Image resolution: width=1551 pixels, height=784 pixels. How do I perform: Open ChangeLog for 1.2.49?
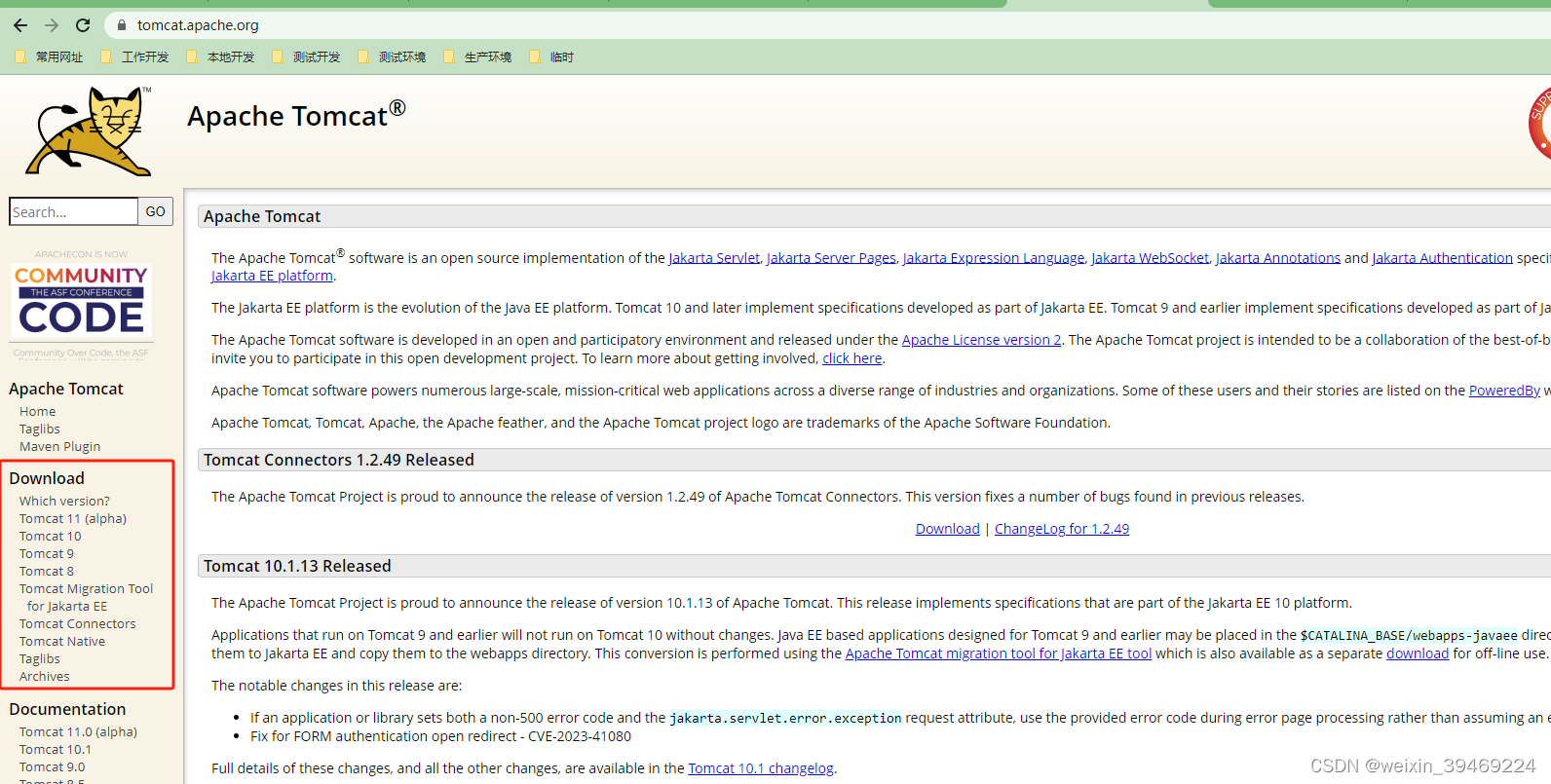[1062, 529]
